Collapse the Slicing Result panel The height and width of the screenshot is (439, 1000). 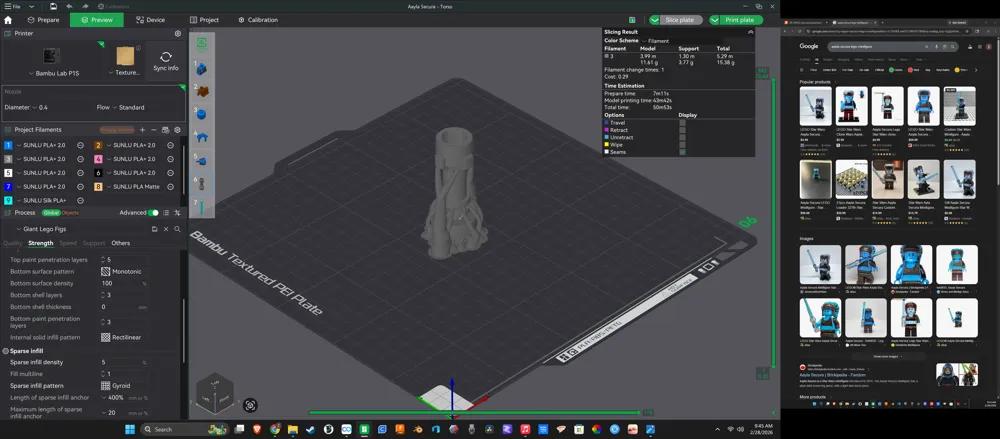(x=751, y=32)
